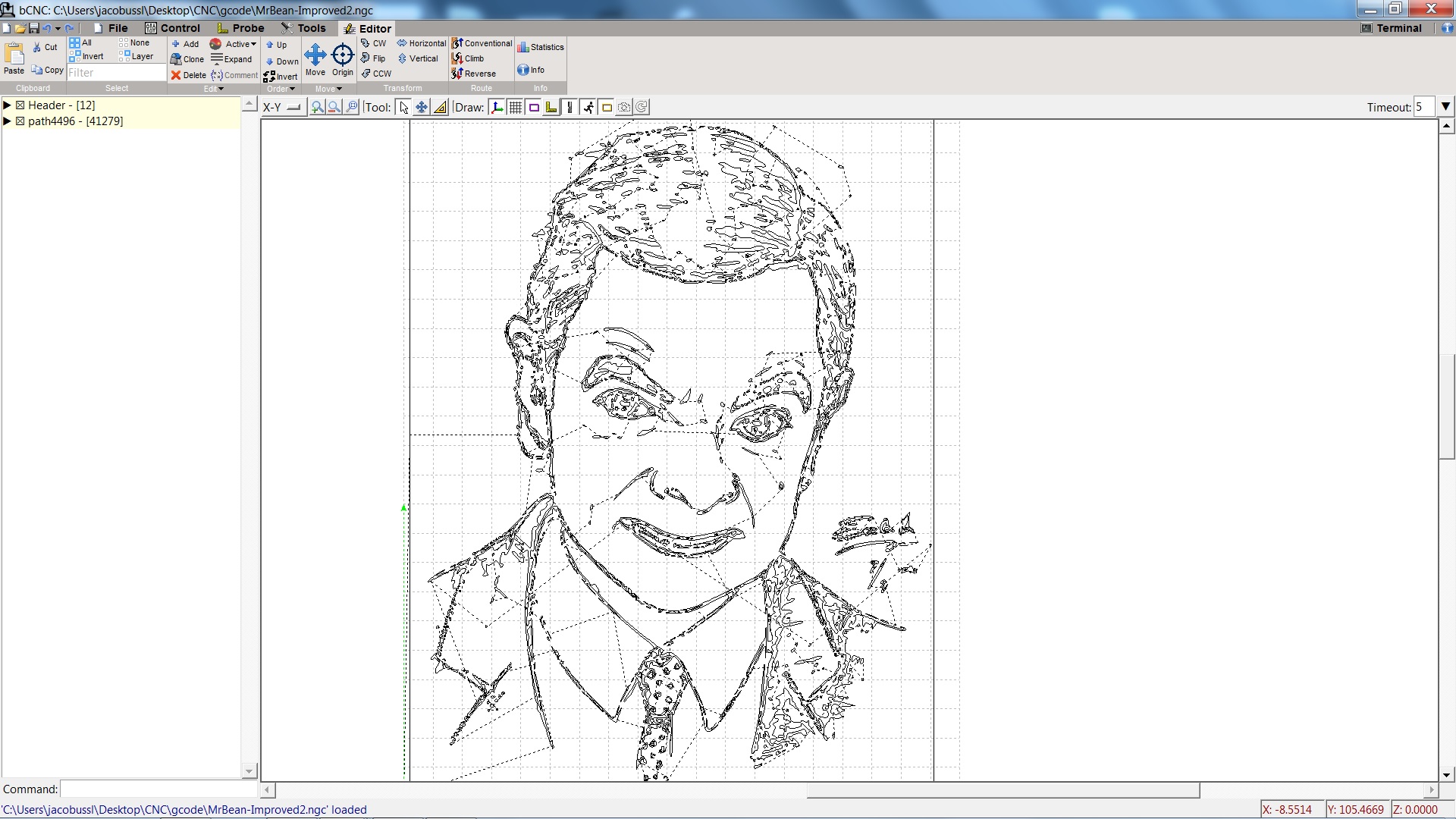The height and width of the screenshot is (819, 1456).
Task: Select the pointer select tool
Action: [x=404, y=107]
